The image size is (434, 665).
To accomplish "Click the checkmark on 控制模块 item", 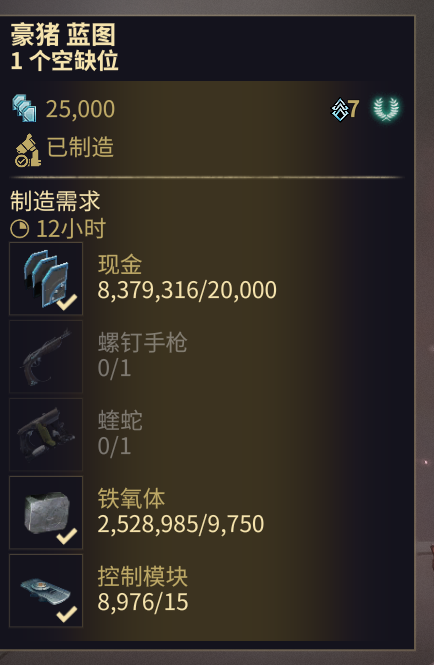I will (x=67, y=614).
